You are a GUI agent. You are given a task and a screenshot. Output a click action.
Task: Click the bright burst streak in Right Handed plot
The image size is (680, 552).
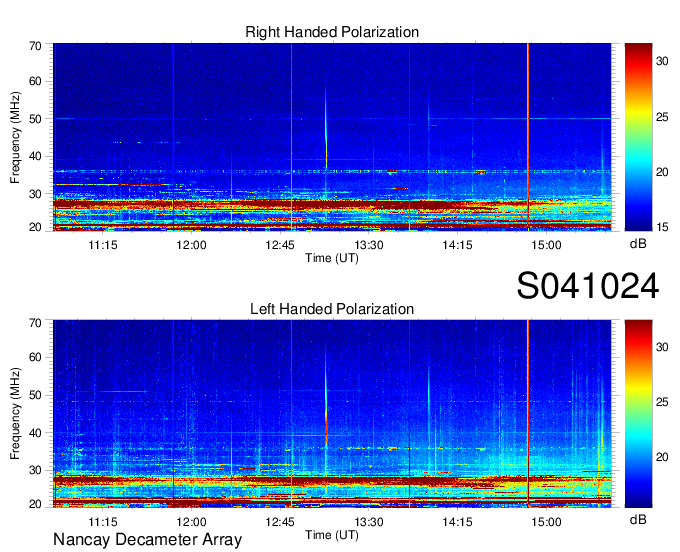tap(326, 128)
